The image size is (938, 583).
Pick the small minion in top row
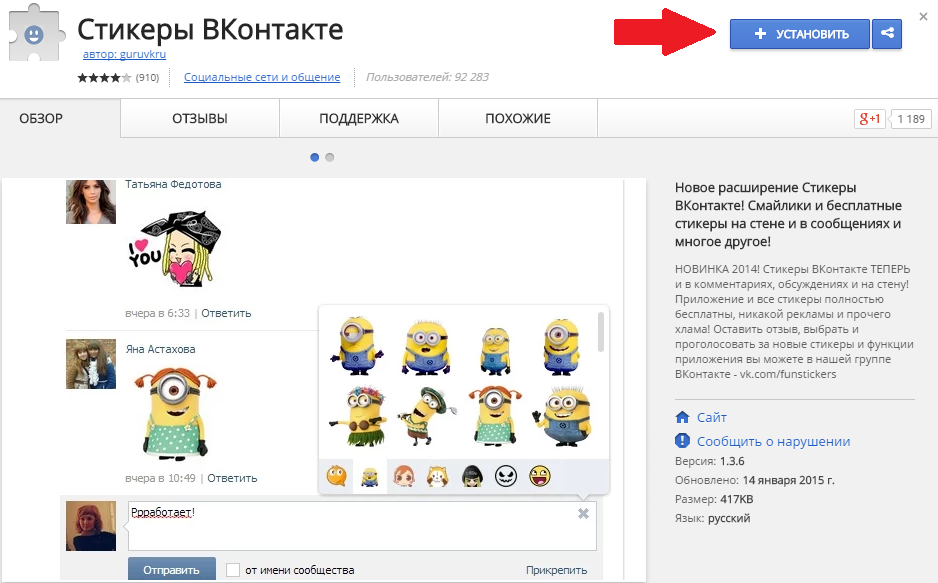pyautogui.click(x=495, y=350)
